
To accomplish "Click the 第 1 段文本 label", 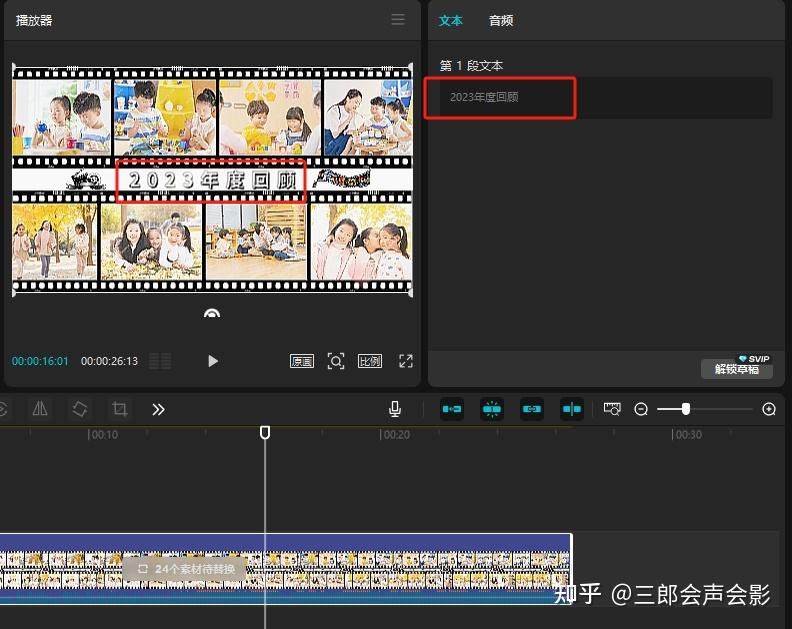I will pyautogui.click(x=471, y=66).
